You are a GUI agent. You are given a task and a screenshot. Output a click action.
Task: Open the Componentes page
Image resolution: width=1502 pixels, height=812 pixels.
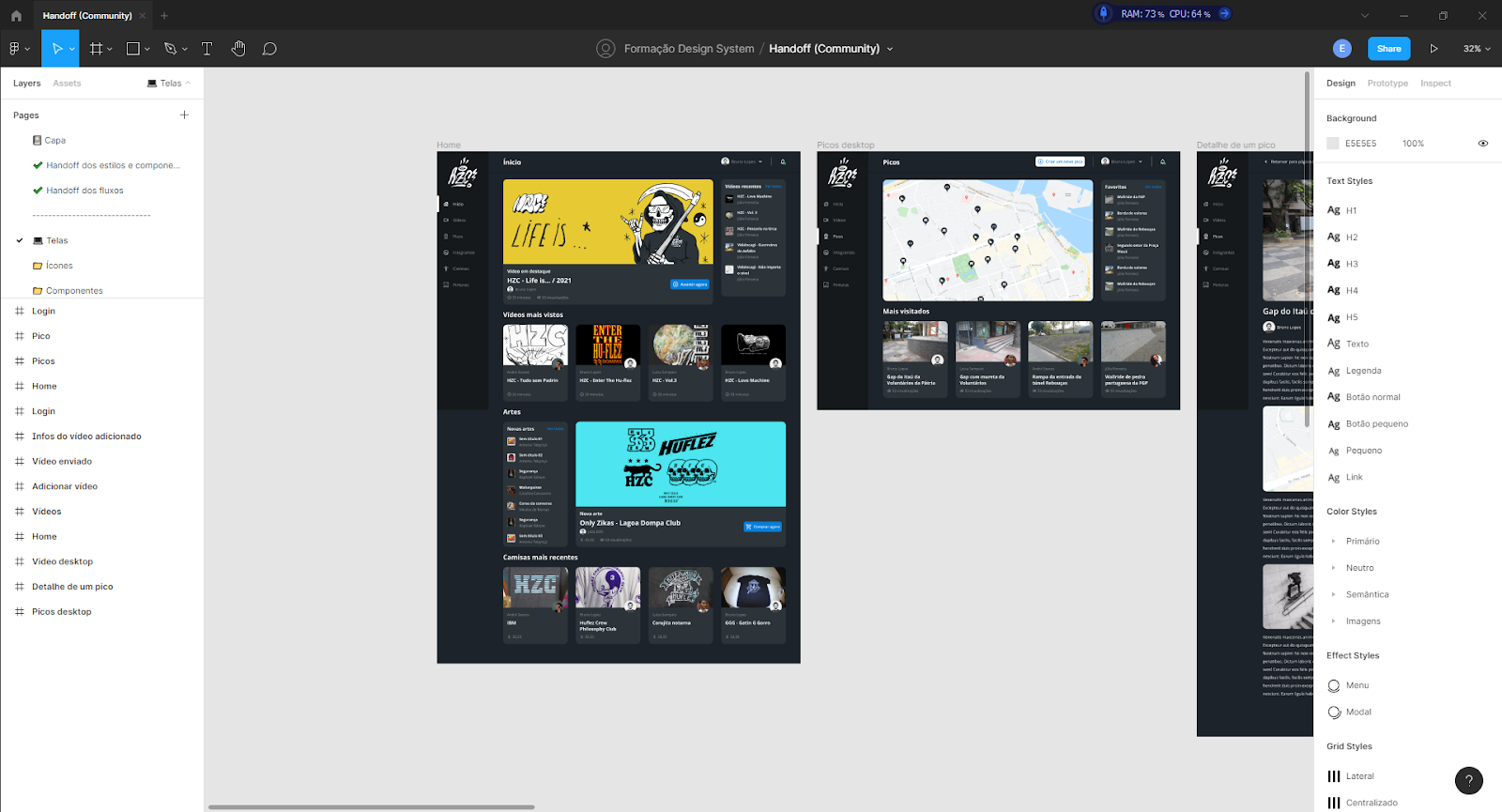coord(74,291)
